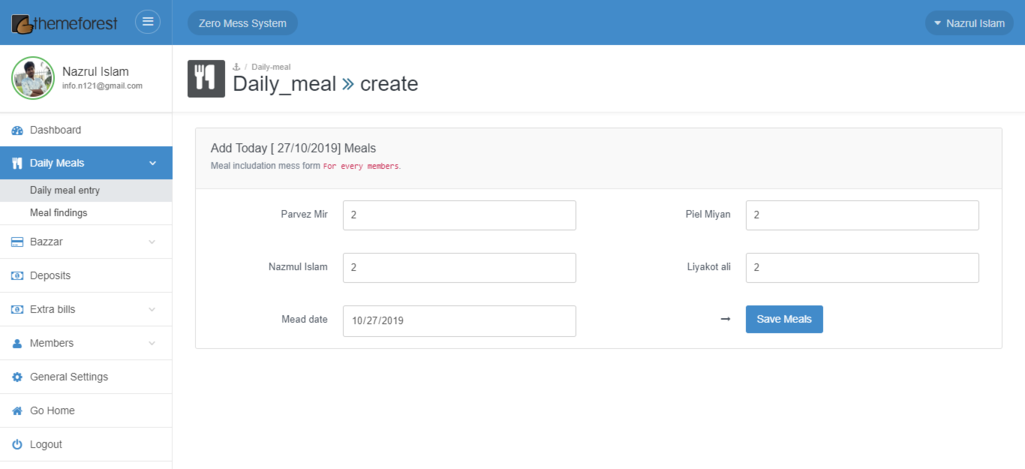The image size is (1025, 469).
Task: Expand the Bazzar submenu chevron
Action: click(x=152, y=242)
